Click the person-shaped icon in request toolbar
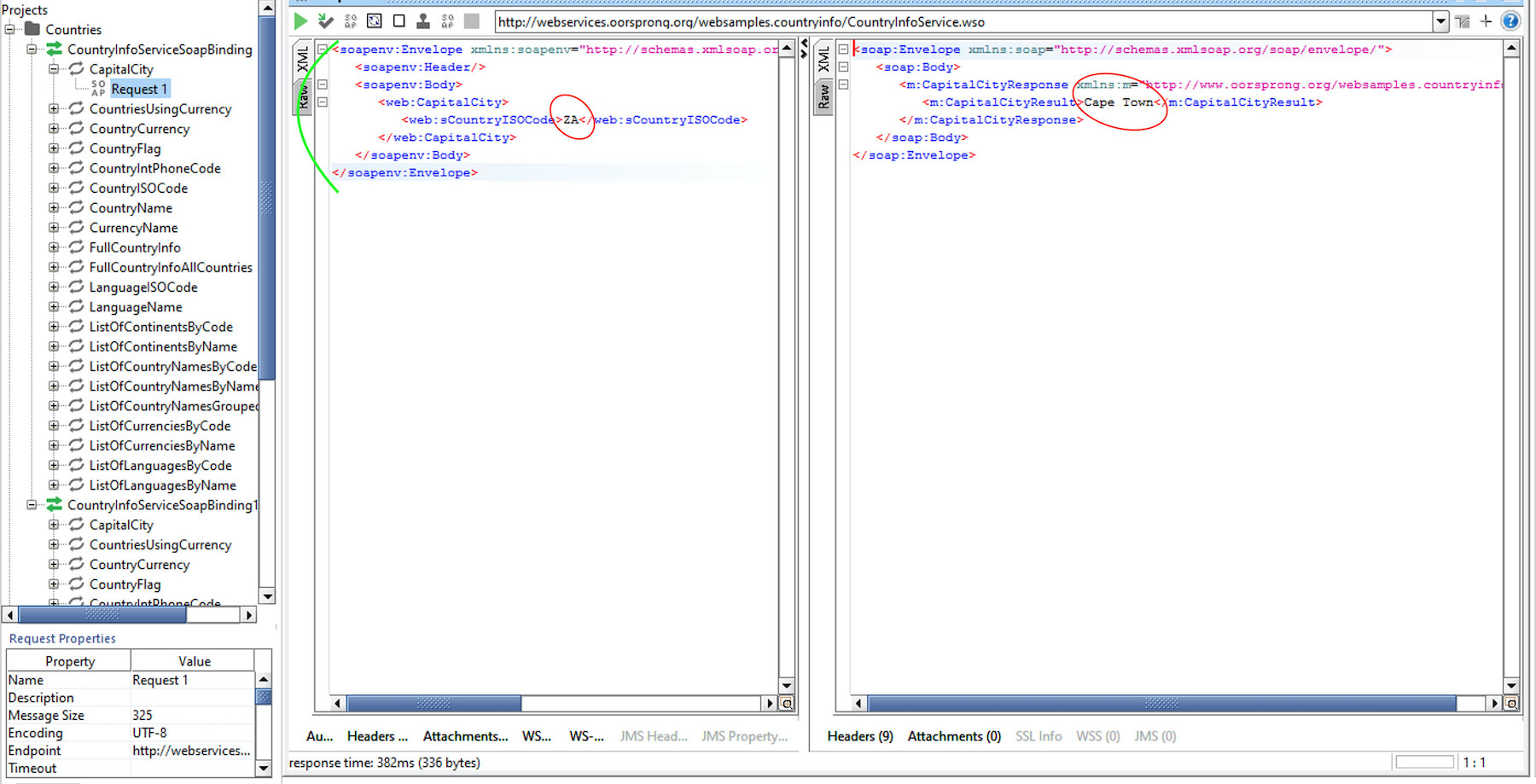The image size is (1536, 784). pyautogui.click(x=422, y=21)
